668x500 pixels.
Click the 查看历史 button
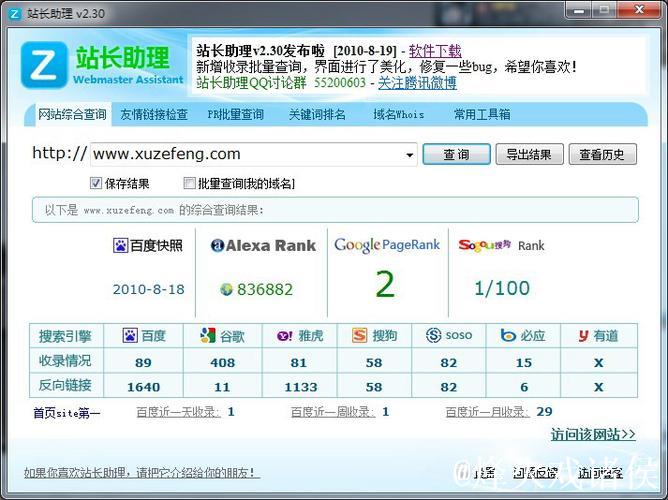[602, 154]
